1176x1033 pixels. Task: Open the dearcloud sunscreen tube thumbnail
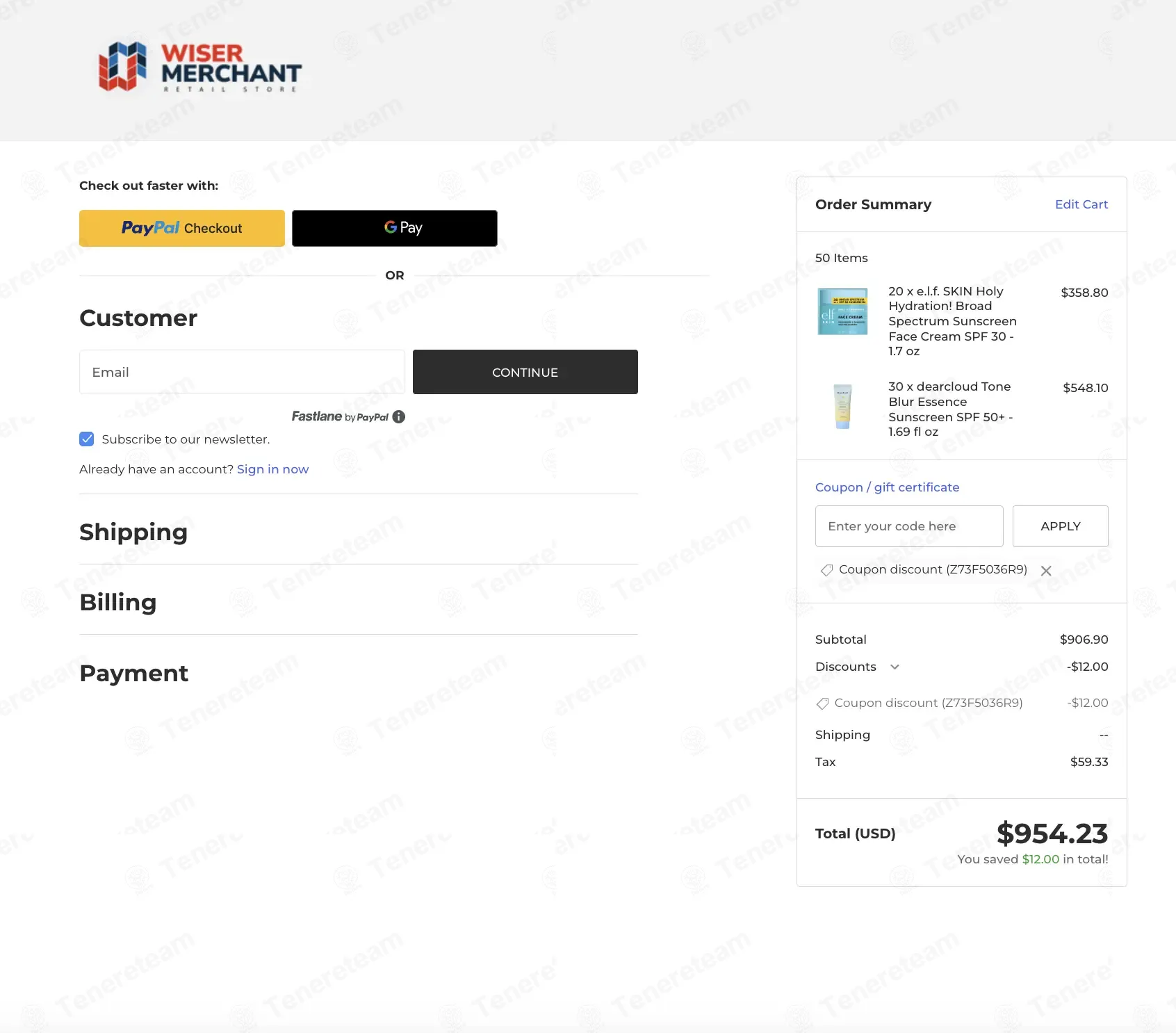pos(842,407)
